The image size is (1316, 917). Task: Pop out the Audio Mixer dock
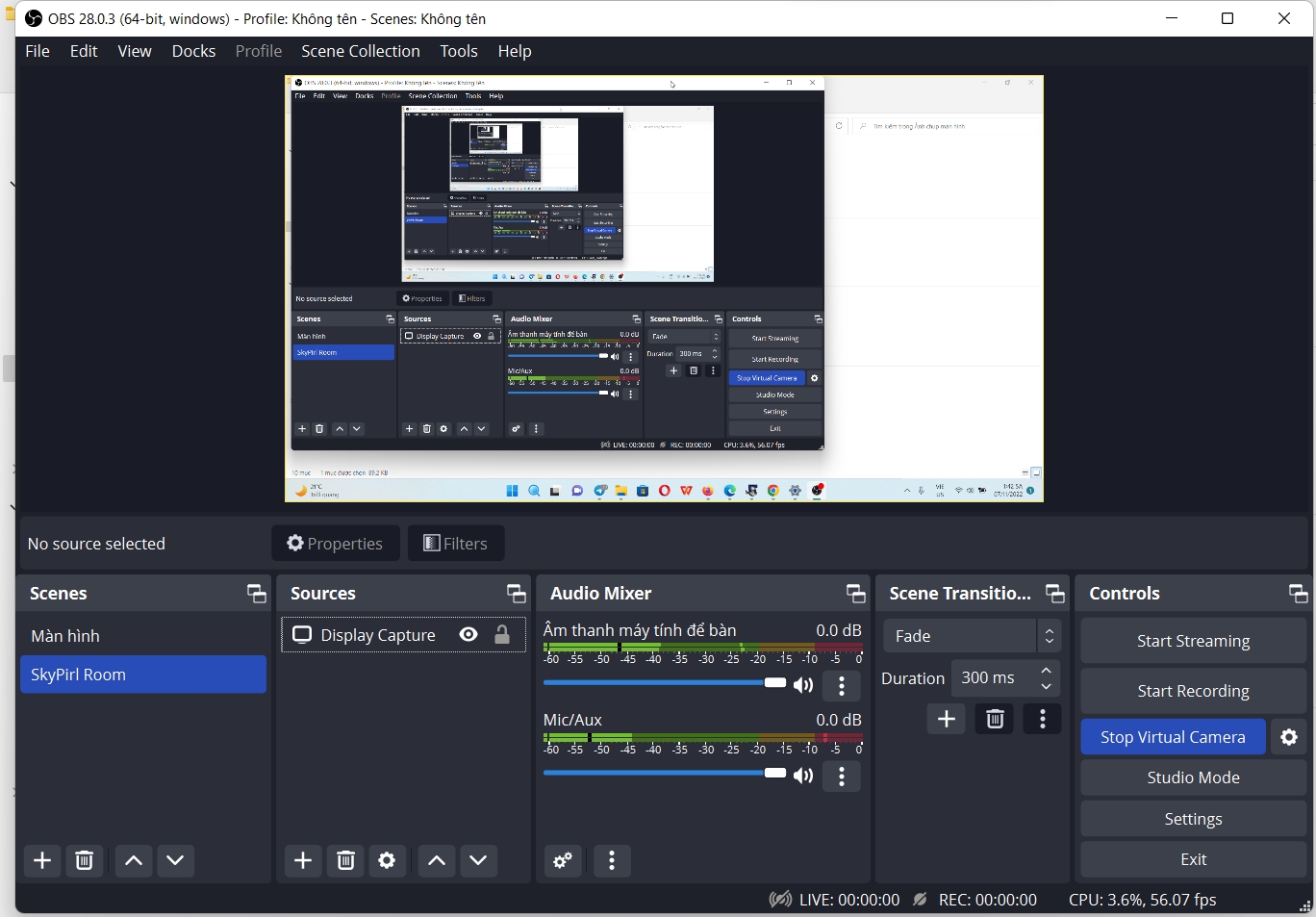point(855,594)
